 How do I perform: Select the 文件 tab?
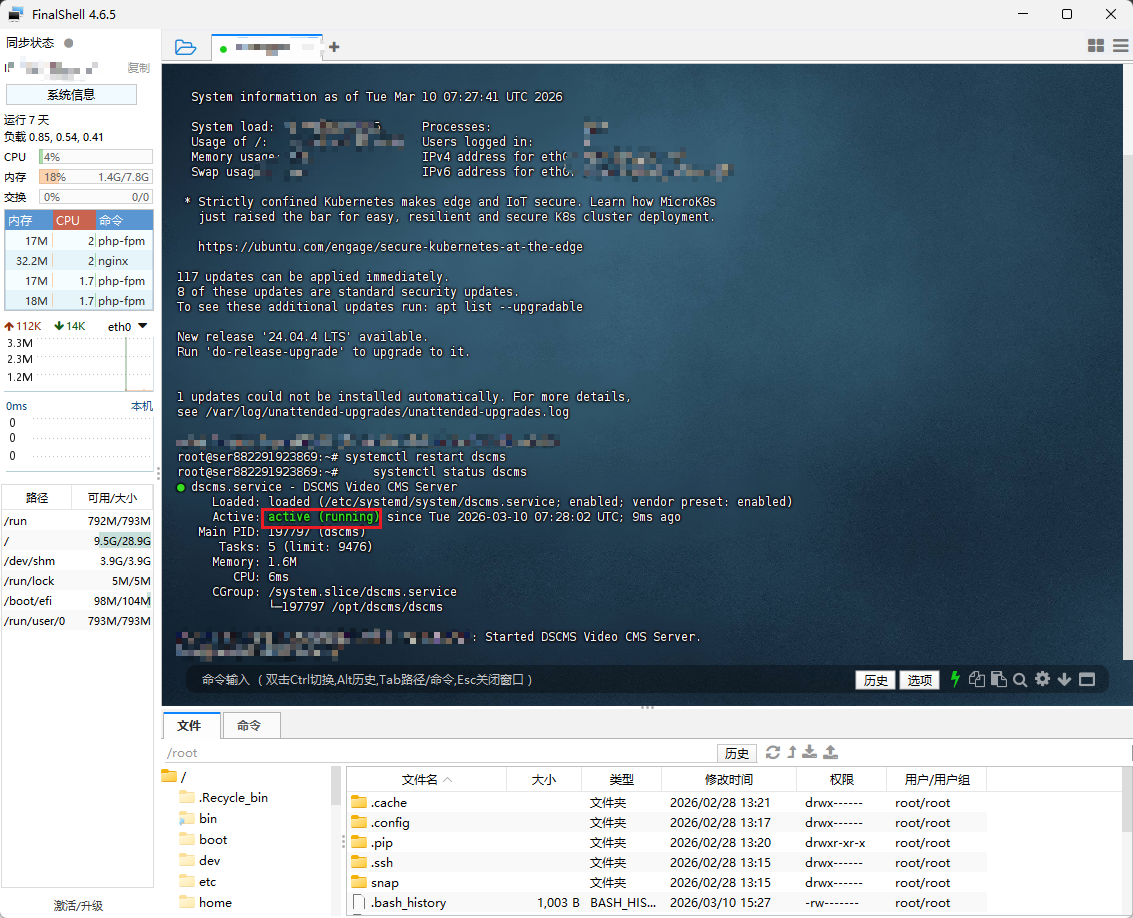click(x=189, y=726)
